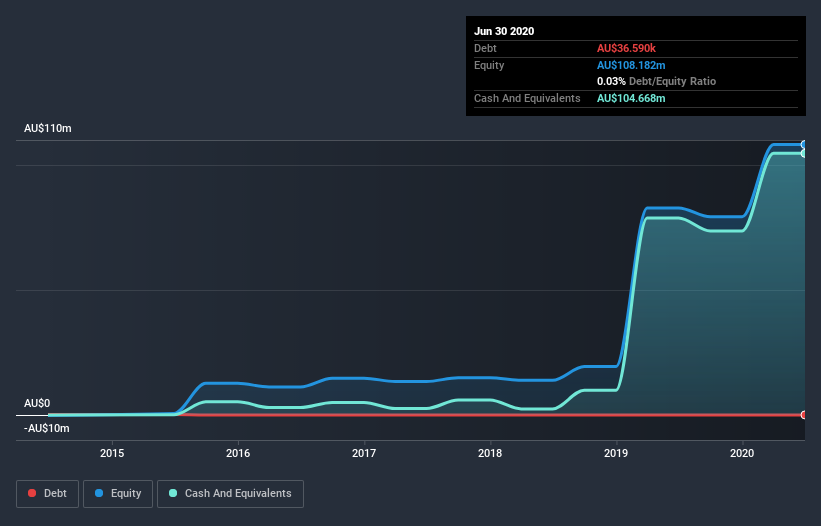Click Cash And Equivalents label in tooltip
The image size is (821, 526).
(x=527, y=98)
